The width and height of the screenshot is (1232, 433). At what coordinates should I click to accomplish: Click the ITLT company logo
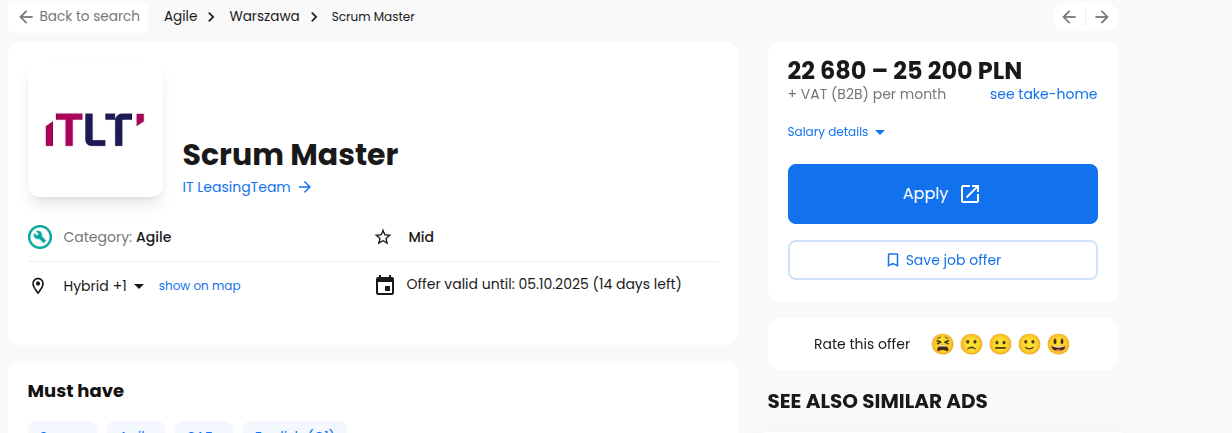point(95,130)
